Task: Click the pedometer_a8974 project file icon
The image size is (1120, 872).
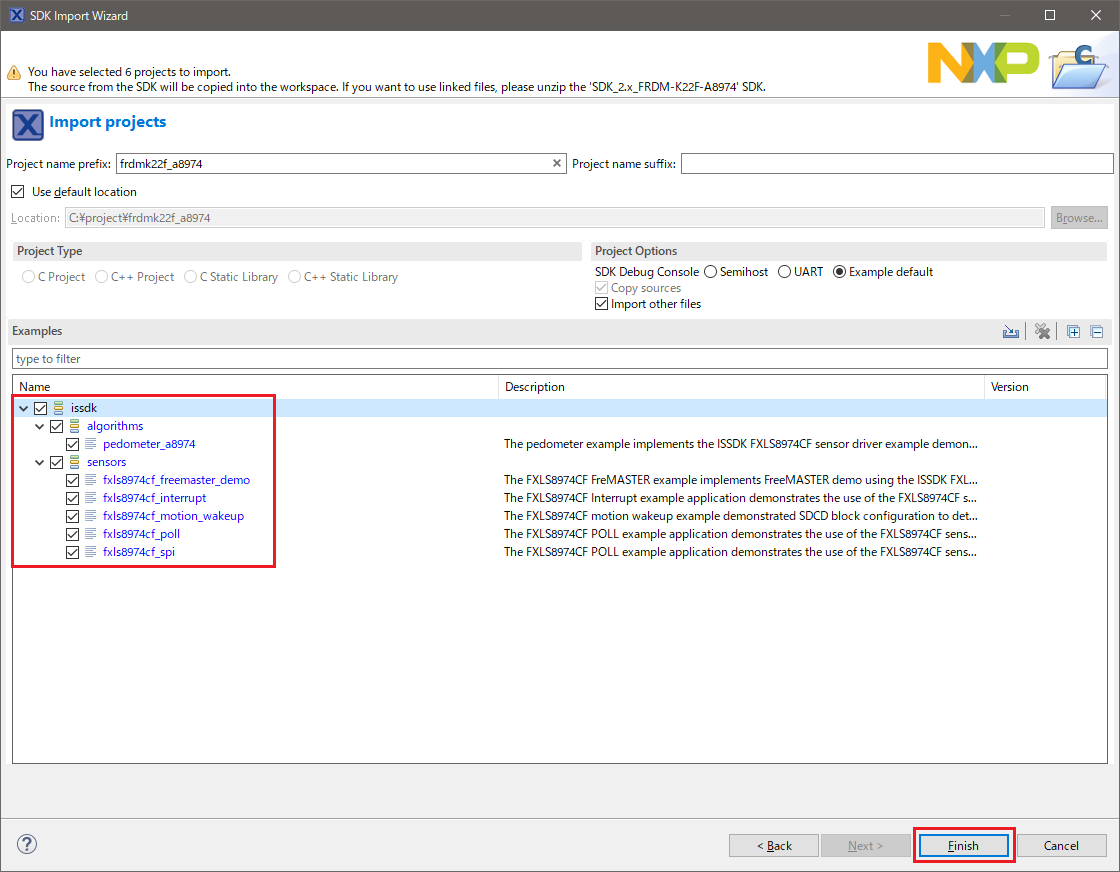Action: tap(91, 444)
